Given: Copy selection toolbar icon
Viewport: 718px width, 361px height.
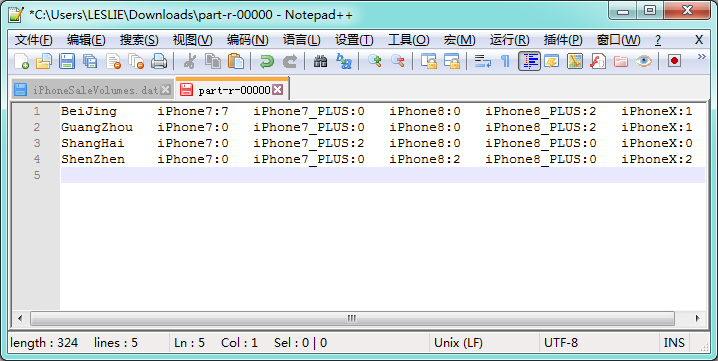Looking at the screenshot, I should point(212,61).
